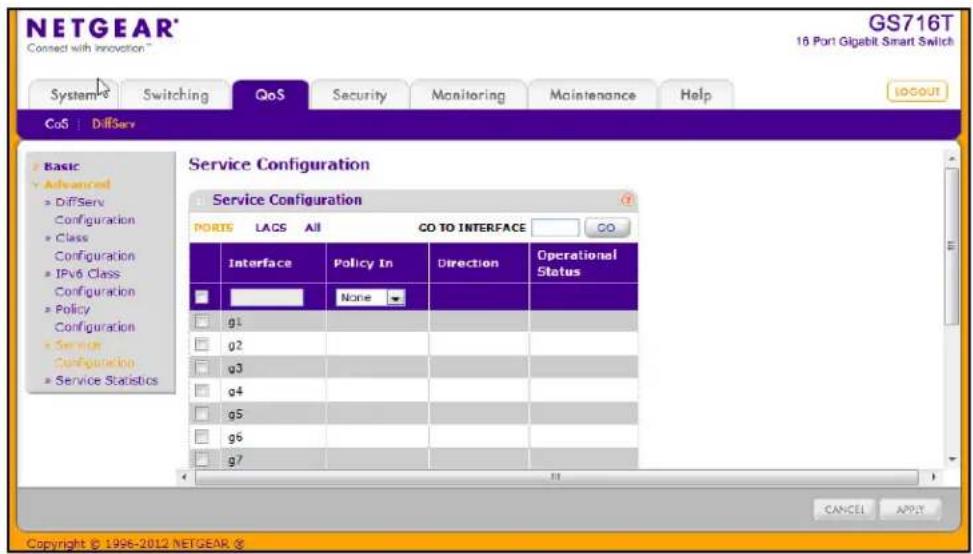Open DiffServ Configuration in sidebar
Viewport: 973px width, 554px height.
coord(94,211)
